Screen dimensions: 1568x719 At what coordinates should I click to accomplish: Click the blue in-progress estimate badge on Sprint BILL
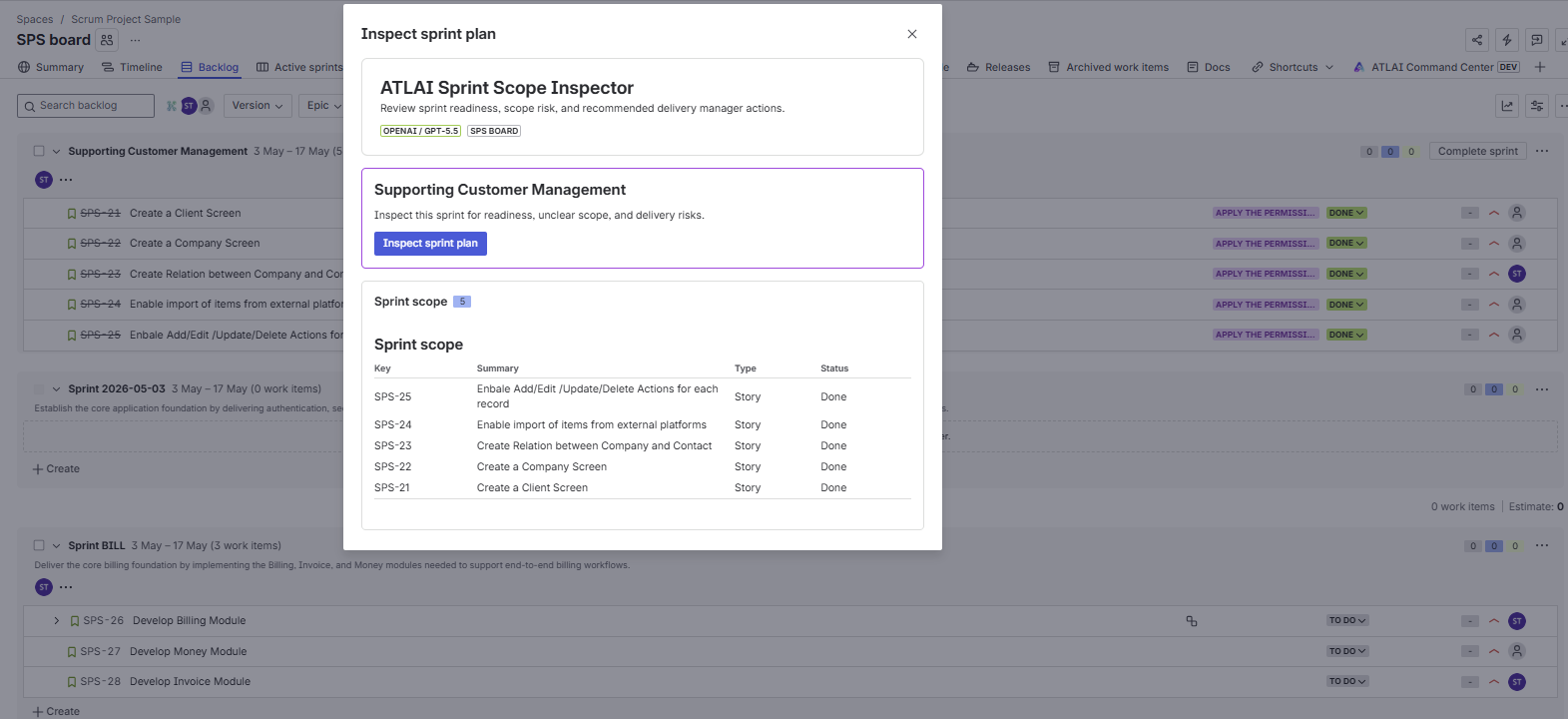1494,546
